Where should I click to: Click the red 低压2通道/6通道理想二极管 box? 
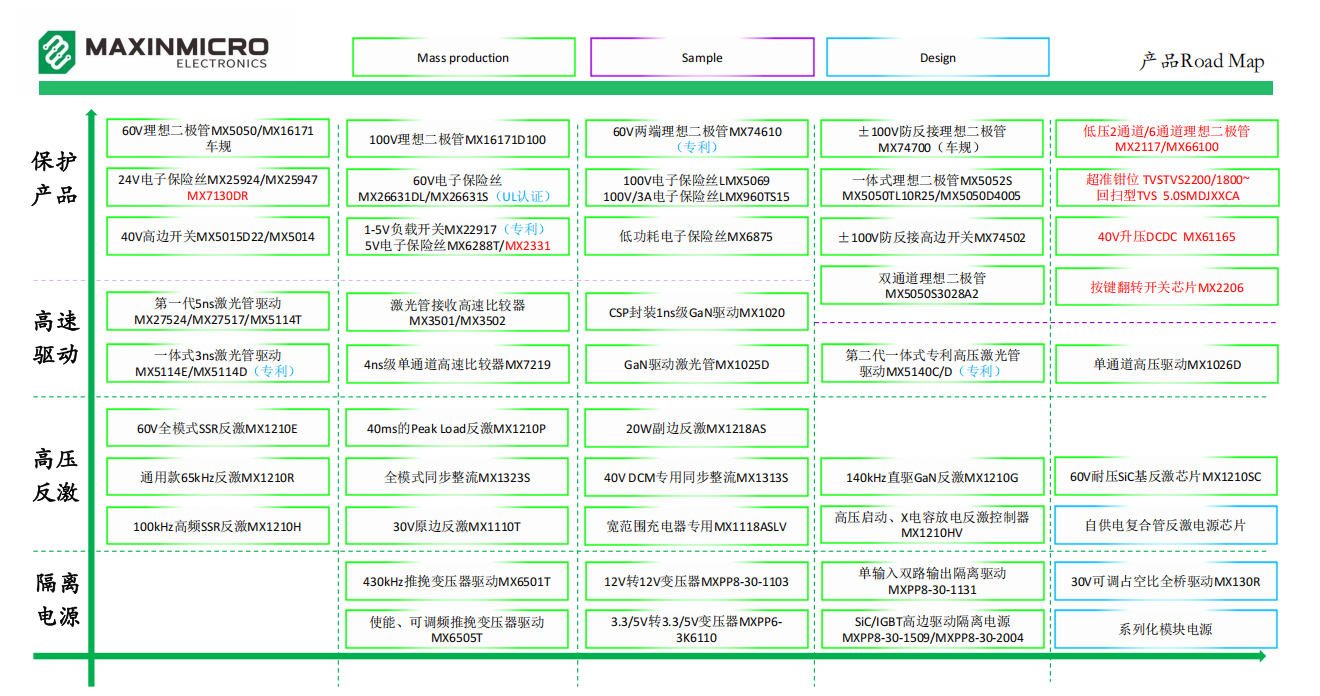click(x=1166, y=138)
